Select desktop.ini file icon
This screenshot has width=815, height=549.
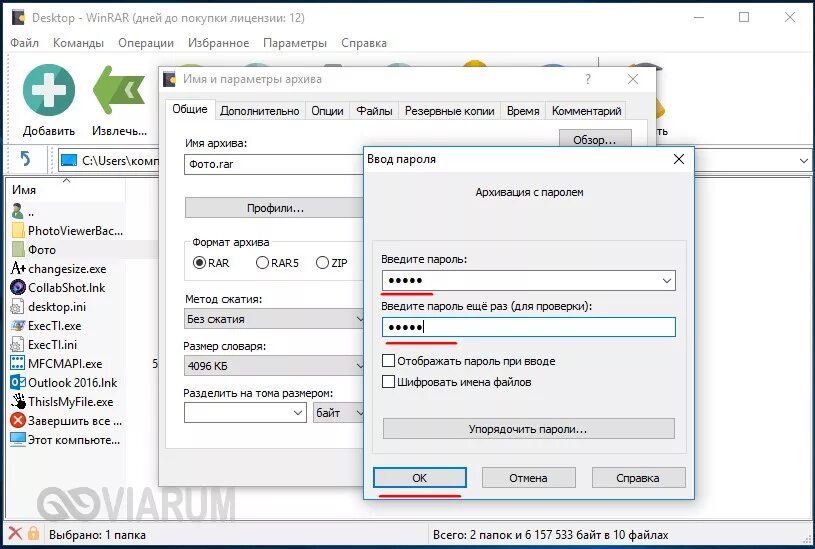pos(17,307)
